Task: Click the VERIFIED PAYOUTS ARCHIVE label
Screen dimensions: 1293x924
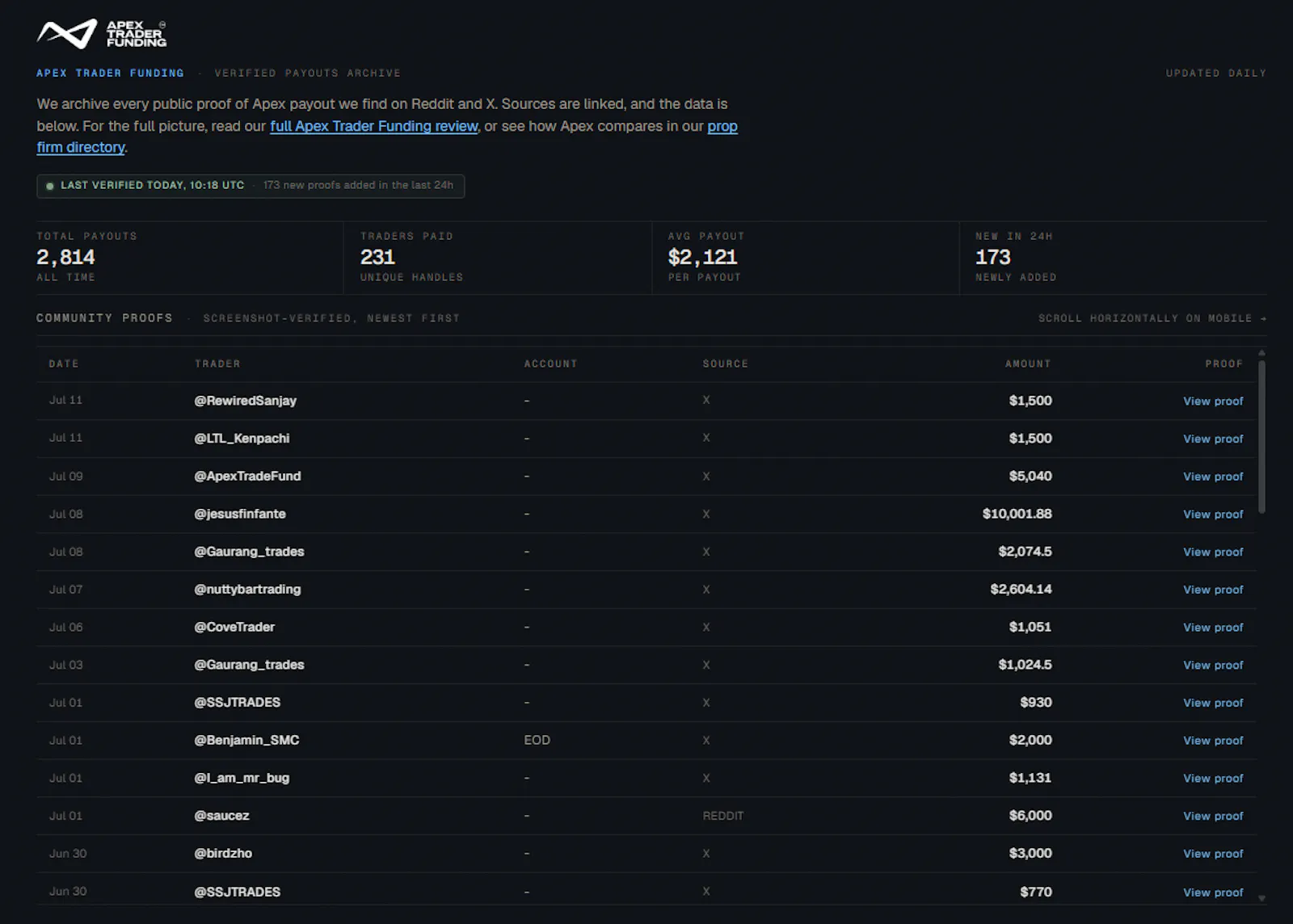Action: coord(307,73)
